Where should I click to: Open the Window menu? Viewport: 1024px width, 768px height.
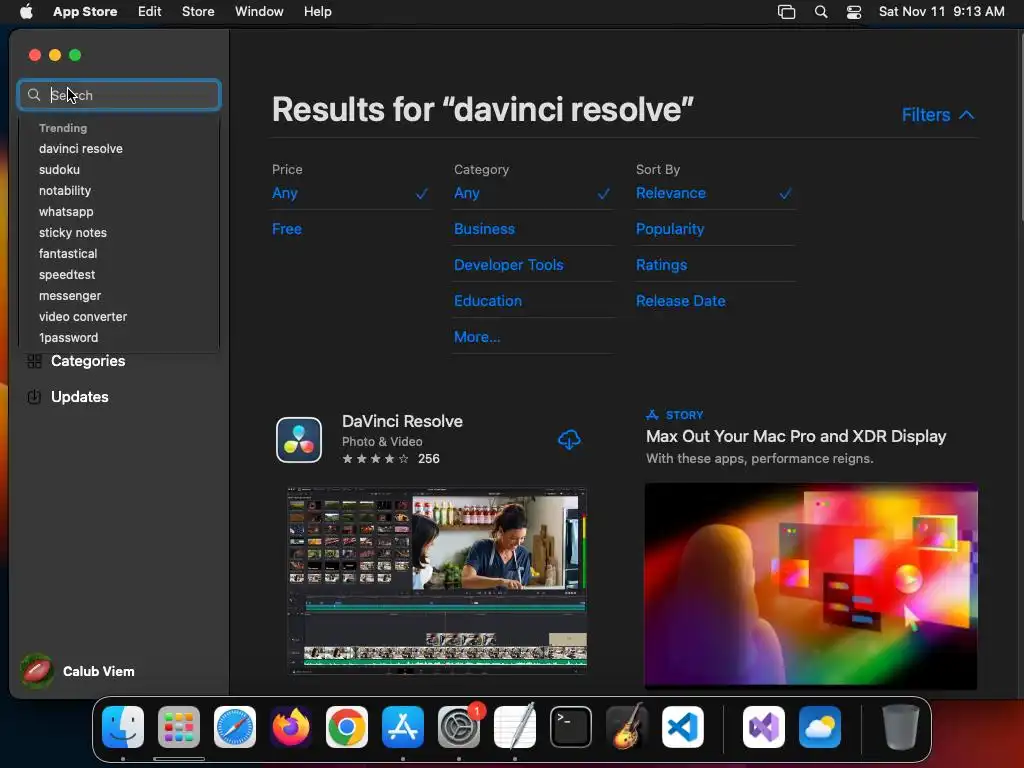(x=259, y=12)
